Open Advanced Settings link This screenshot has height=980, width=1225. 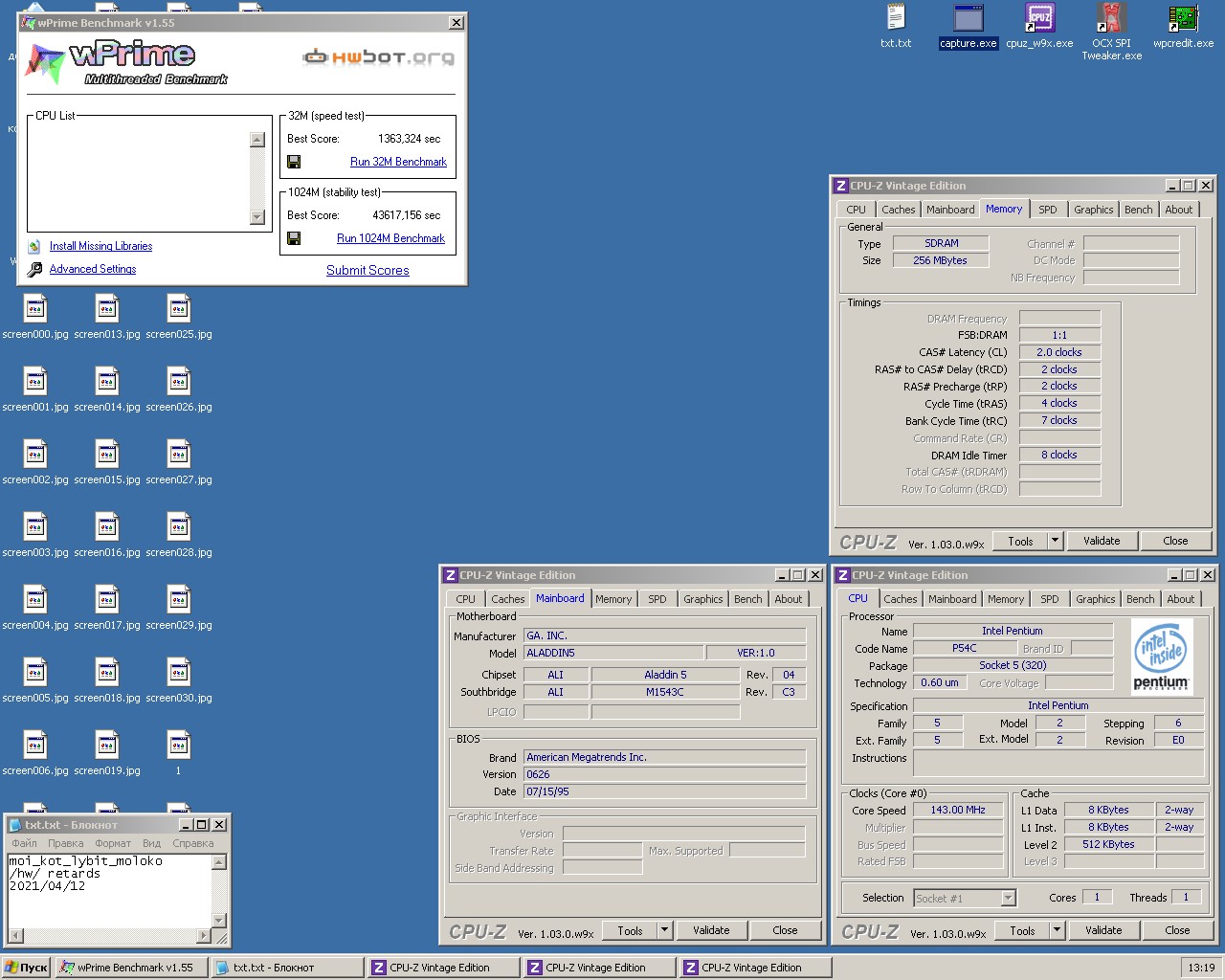pos(93,269)
